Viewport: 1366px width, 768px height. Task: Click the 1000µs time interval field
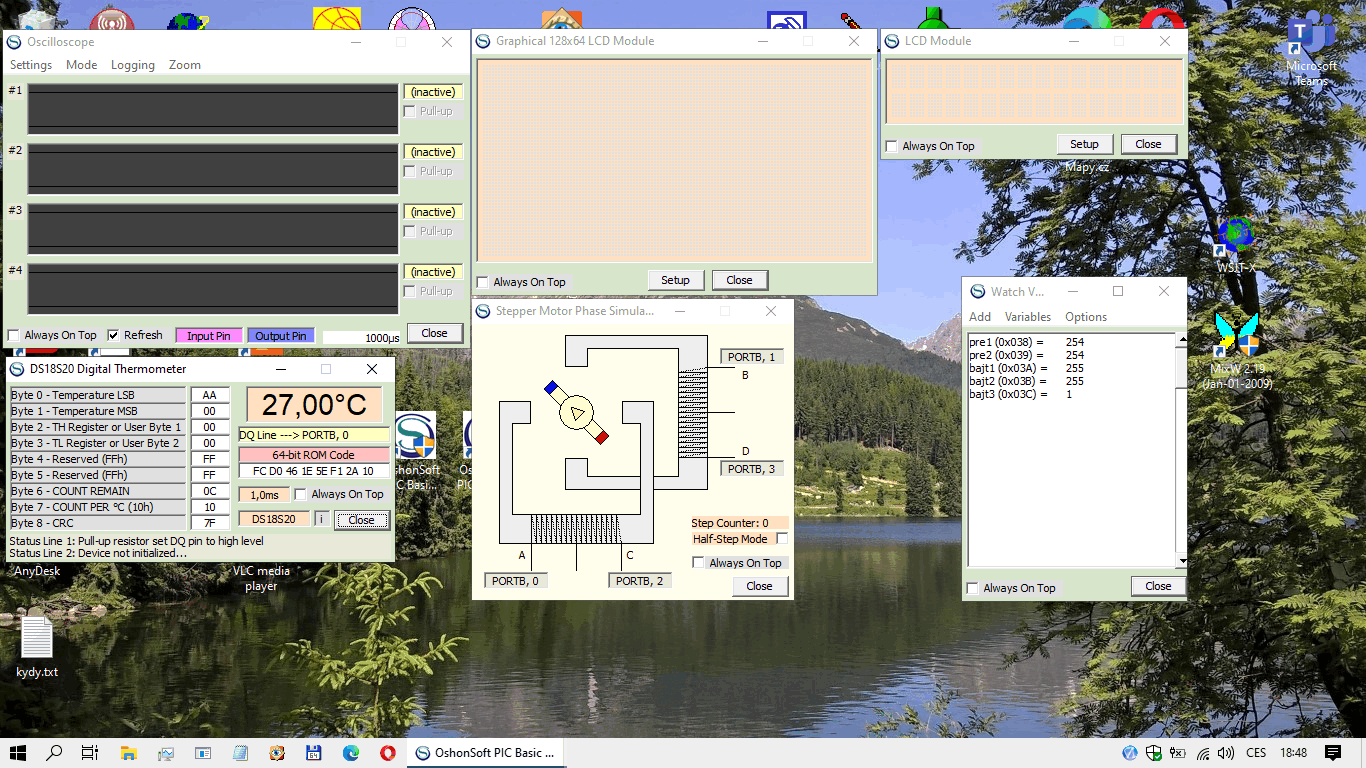[362, 337]
